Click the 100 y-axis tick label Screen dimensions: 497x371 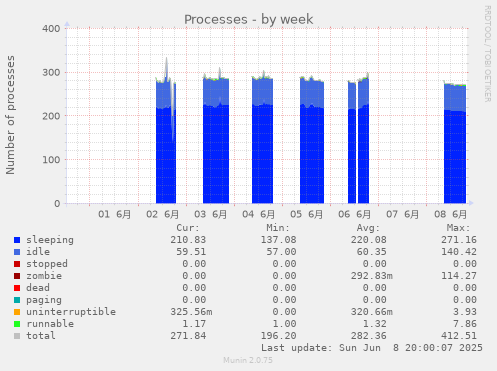point(51,160)
